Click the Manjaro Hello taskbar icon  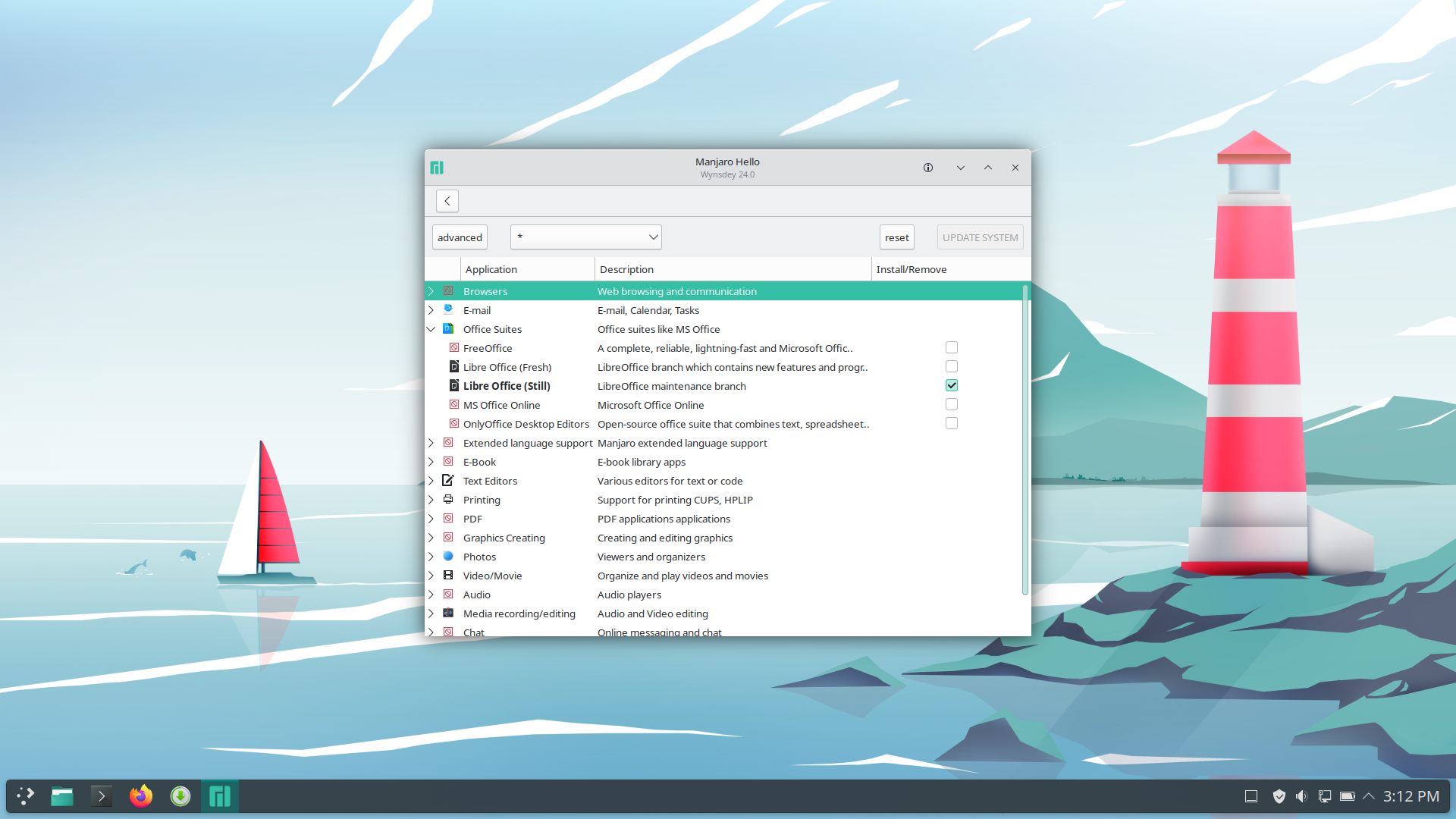pyautogui.click(x=220, y=796)
